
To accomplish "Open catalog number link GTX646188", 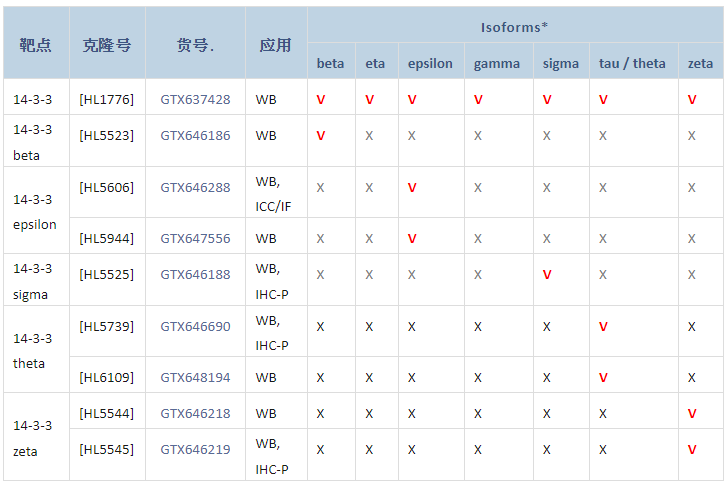I will coord(195,275).
